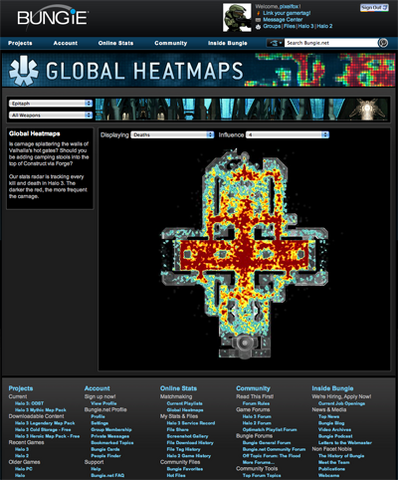Open the Halo 2 Game History link
The image size is (398, 480).
pyautogui.click(x=189, y=456)
